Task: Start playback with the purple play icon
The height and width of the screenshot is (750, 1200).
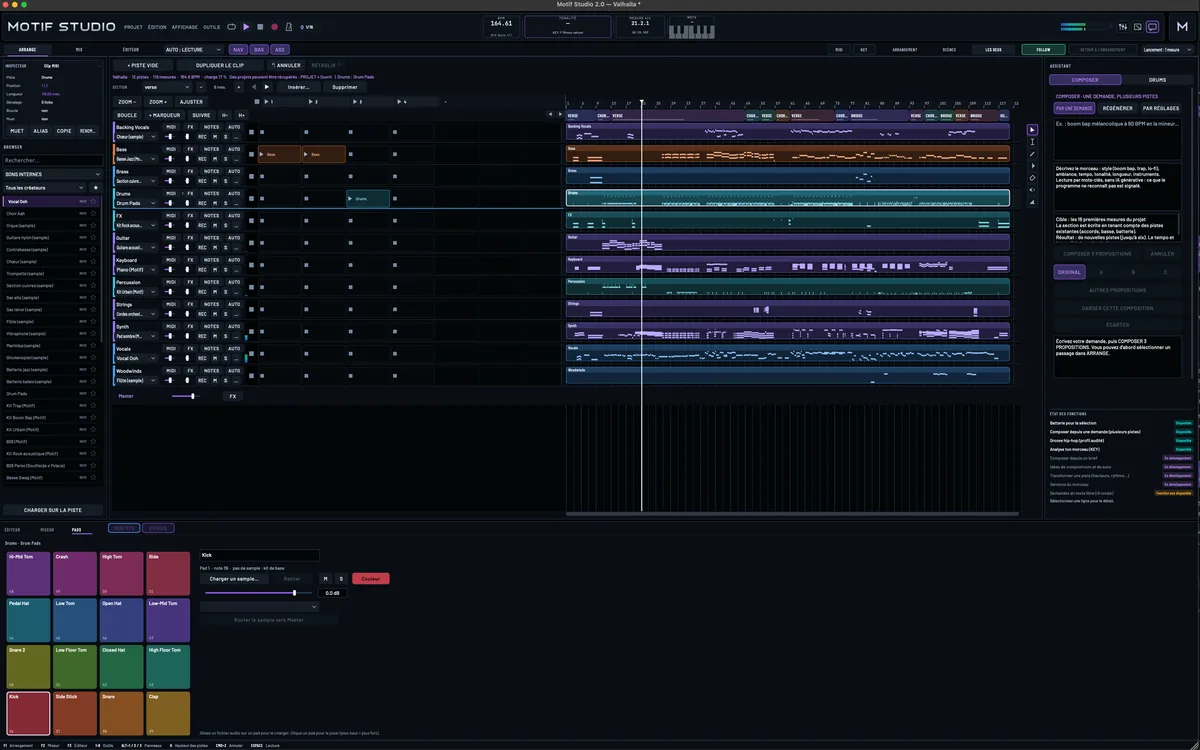Action: pos(246,27)
